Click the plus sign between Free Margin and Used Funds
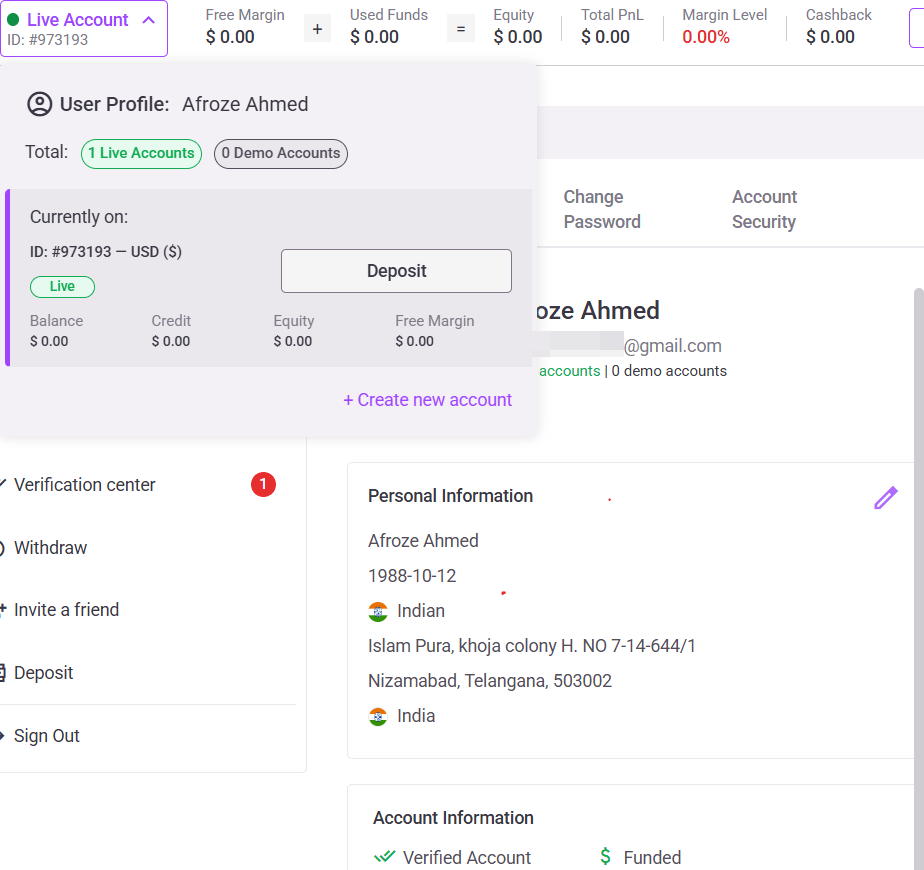The height and width of the screenshot is (870, 924). click(x=317, y=29)
